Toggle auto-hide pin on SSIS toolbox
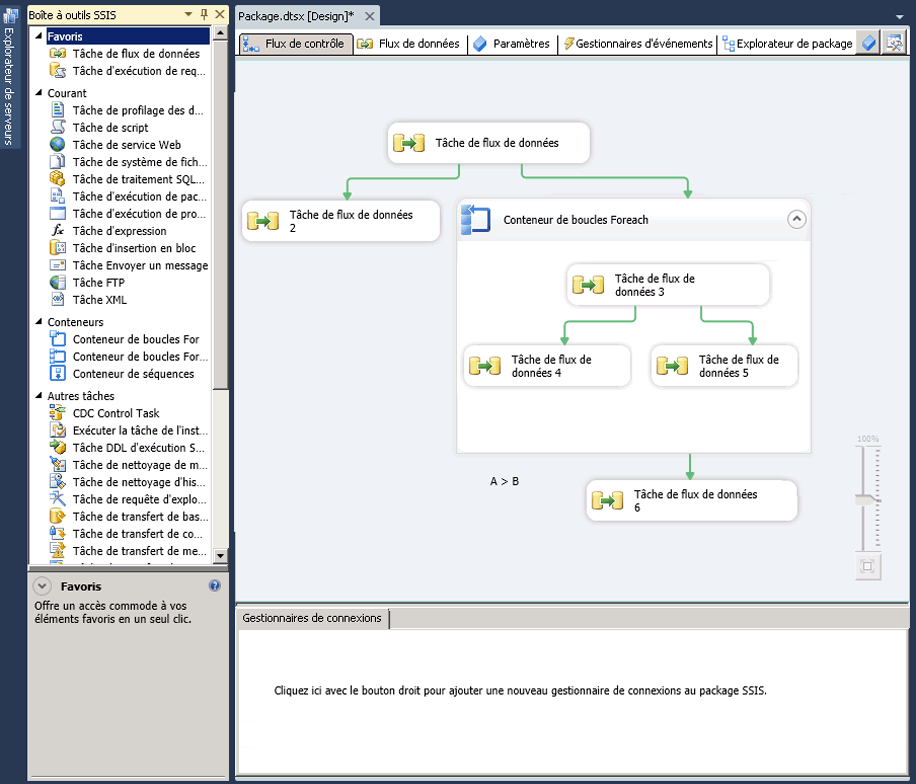916x784 pixels. coord(205,15)
